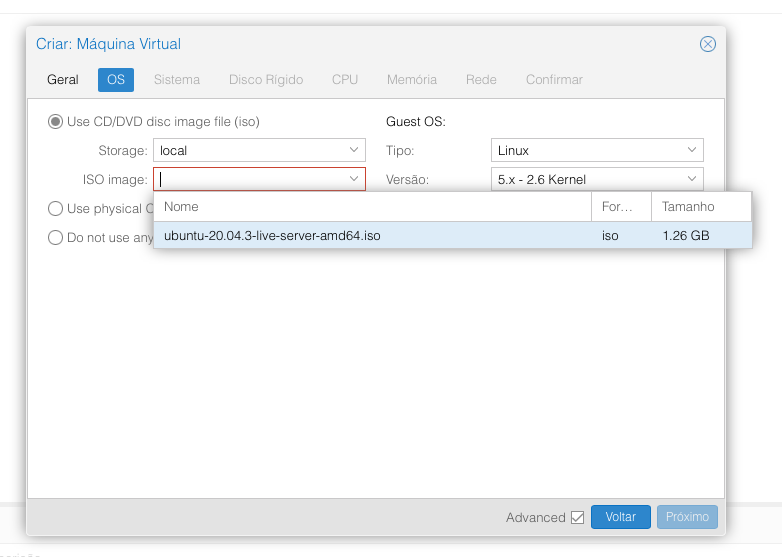Expand the Tipo dropdown arrow
782x557 pixels.
(692, 150)
